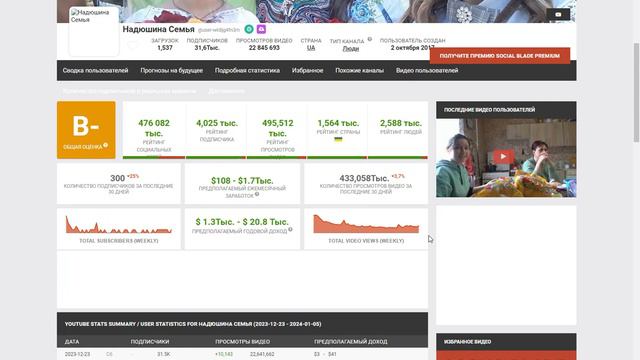The width and height of the screenshot is (640, 360).
Task: Open Избранное tab
Action: click(307, 70)
